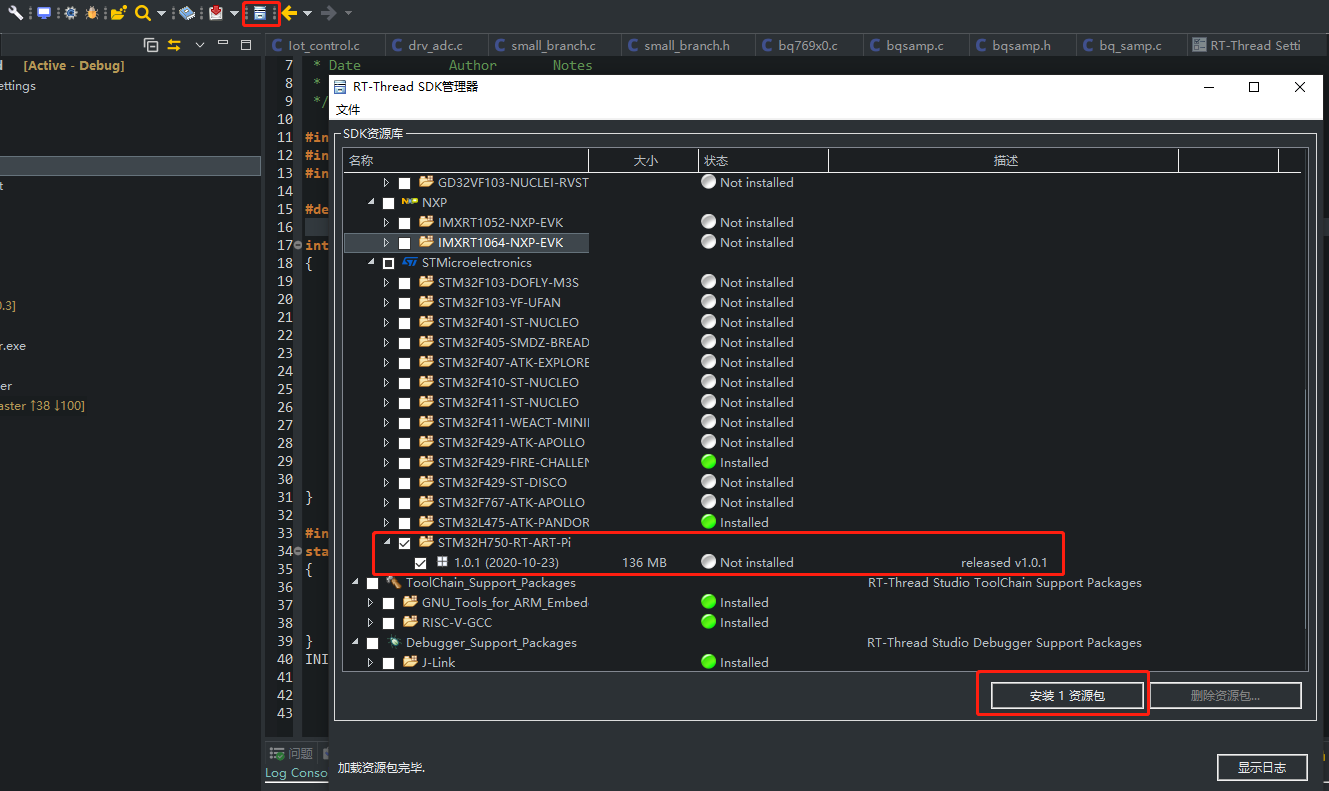Check the IMXRT1064-NXP-EVK checkbox
Image resolution: width=1329 pixels, height=791 pixels.
pyautogui.click(x=405, y=243)
